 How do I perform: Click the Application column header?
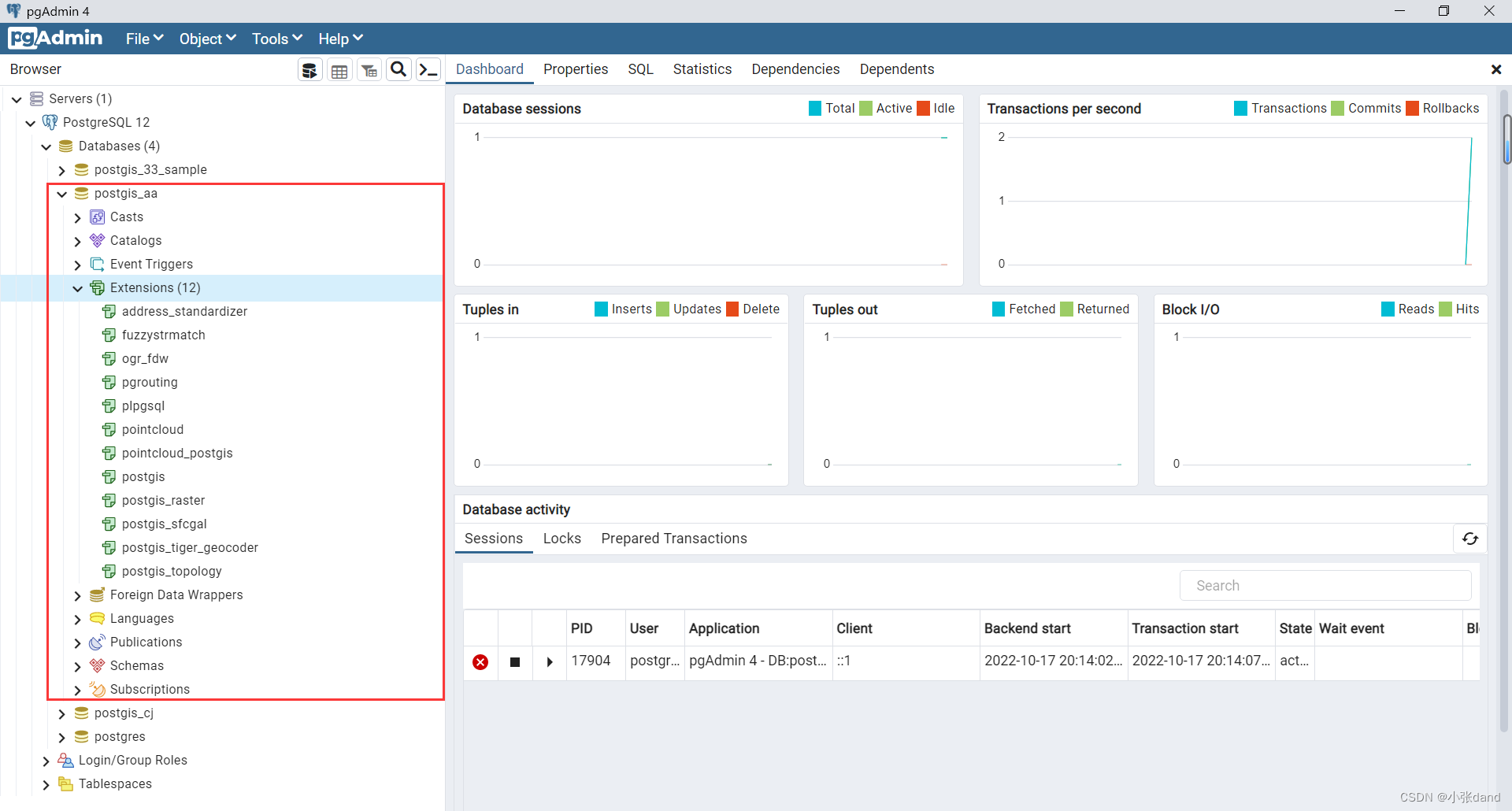[758, 628]
